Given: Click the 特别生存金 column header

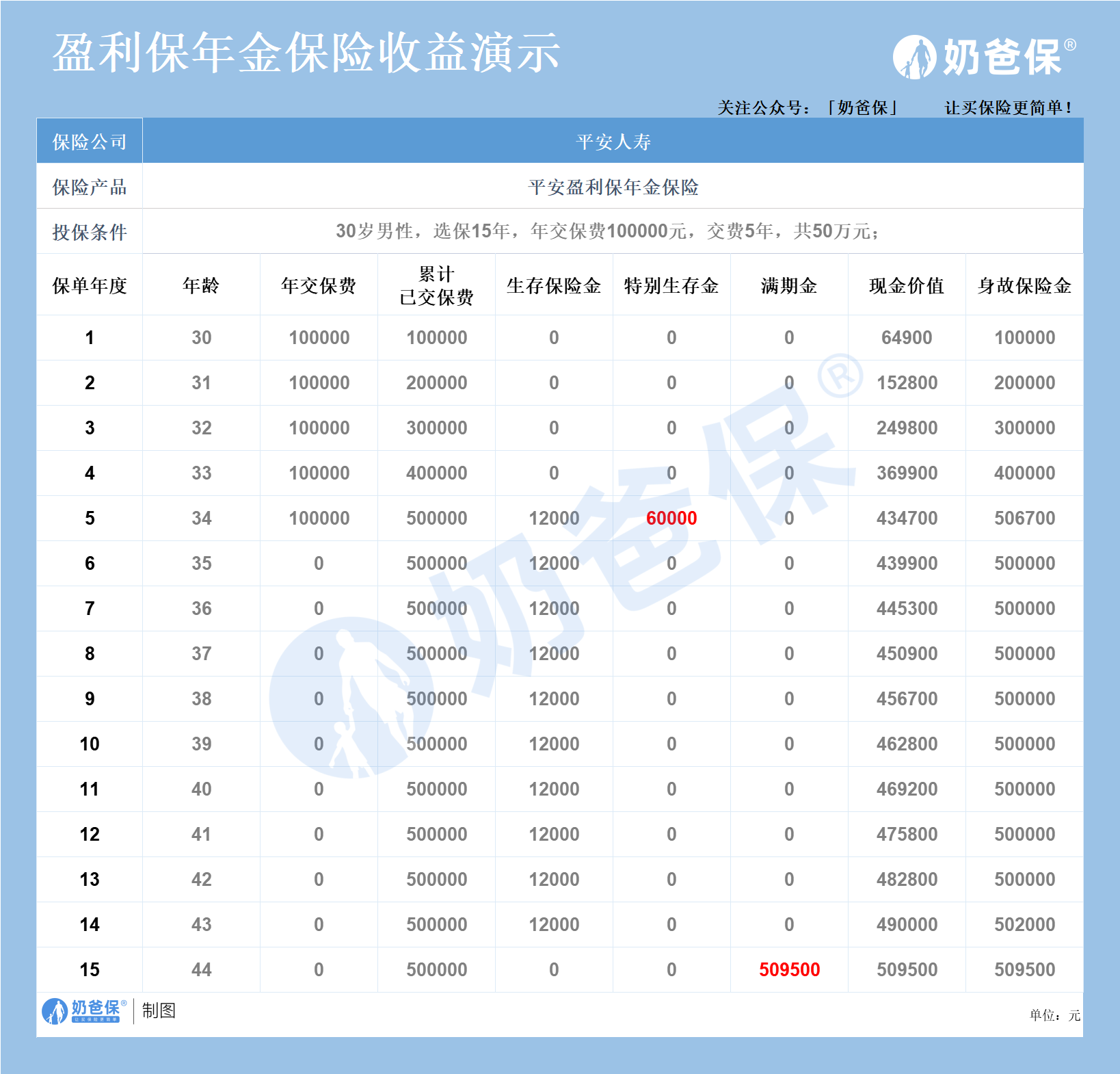Looking at the screenshot, I should pos(671,285).
